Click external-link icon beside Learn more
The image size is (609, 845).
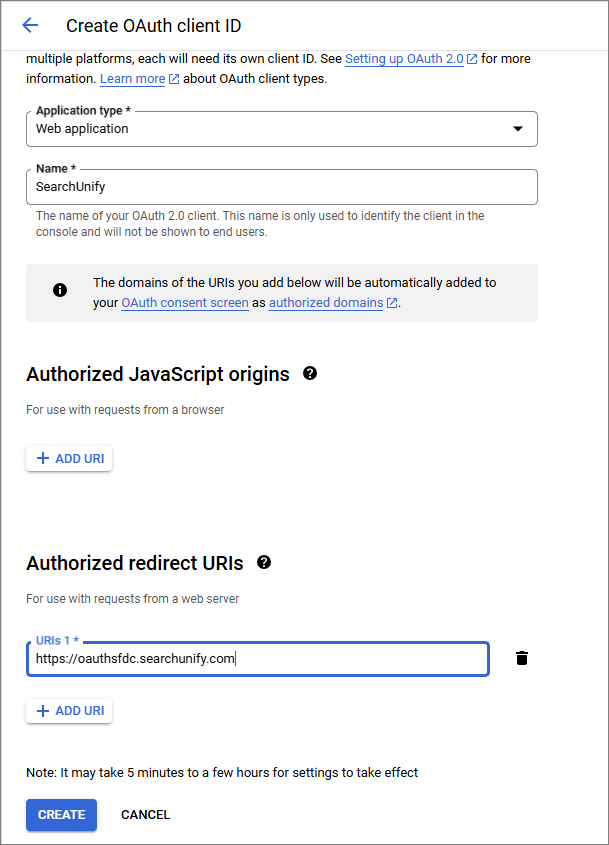coord(175,79)
